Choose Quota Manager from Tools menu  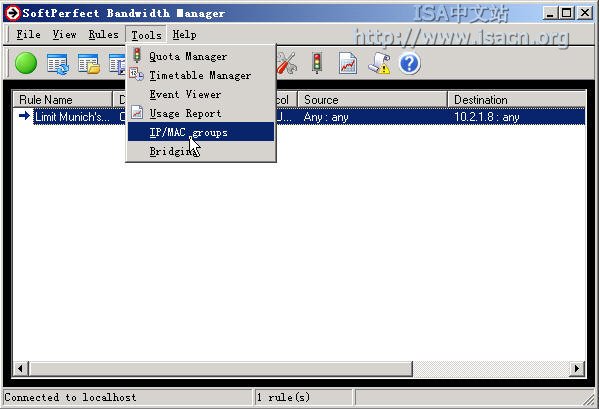pos(201,57)
